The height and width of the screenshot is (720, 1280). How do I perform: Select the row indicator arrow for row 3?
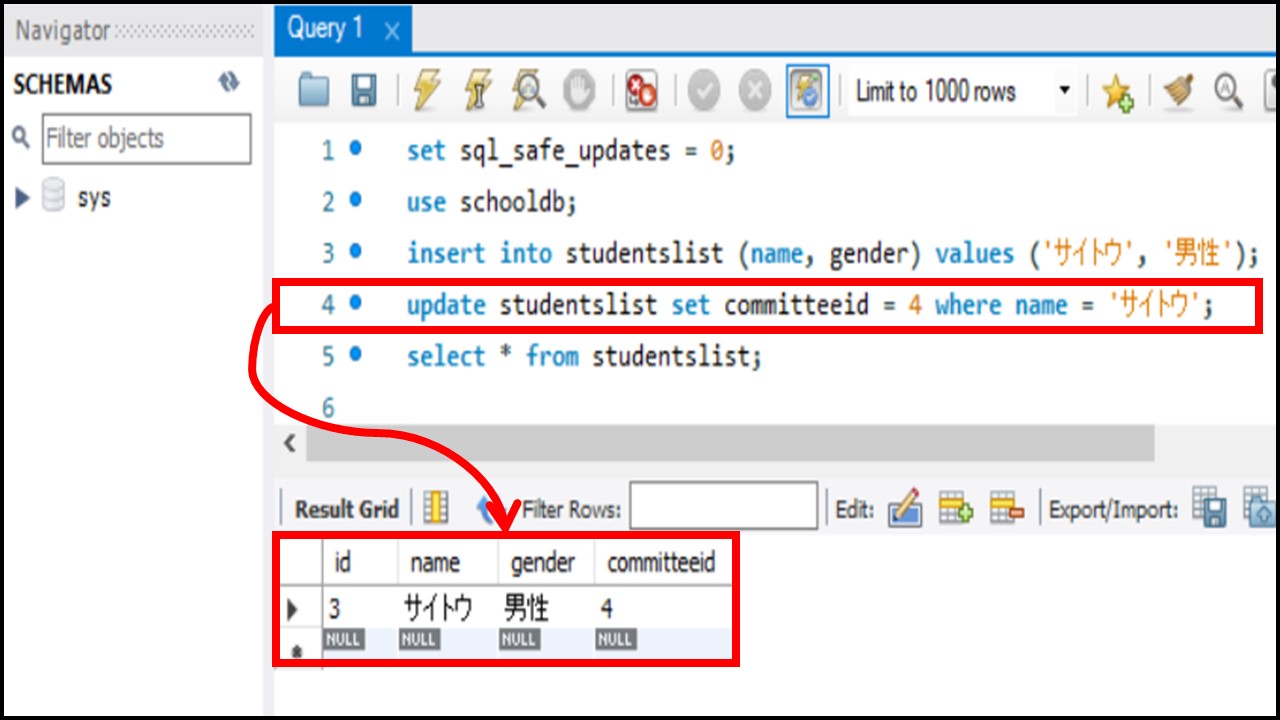[x=293, y=608]
